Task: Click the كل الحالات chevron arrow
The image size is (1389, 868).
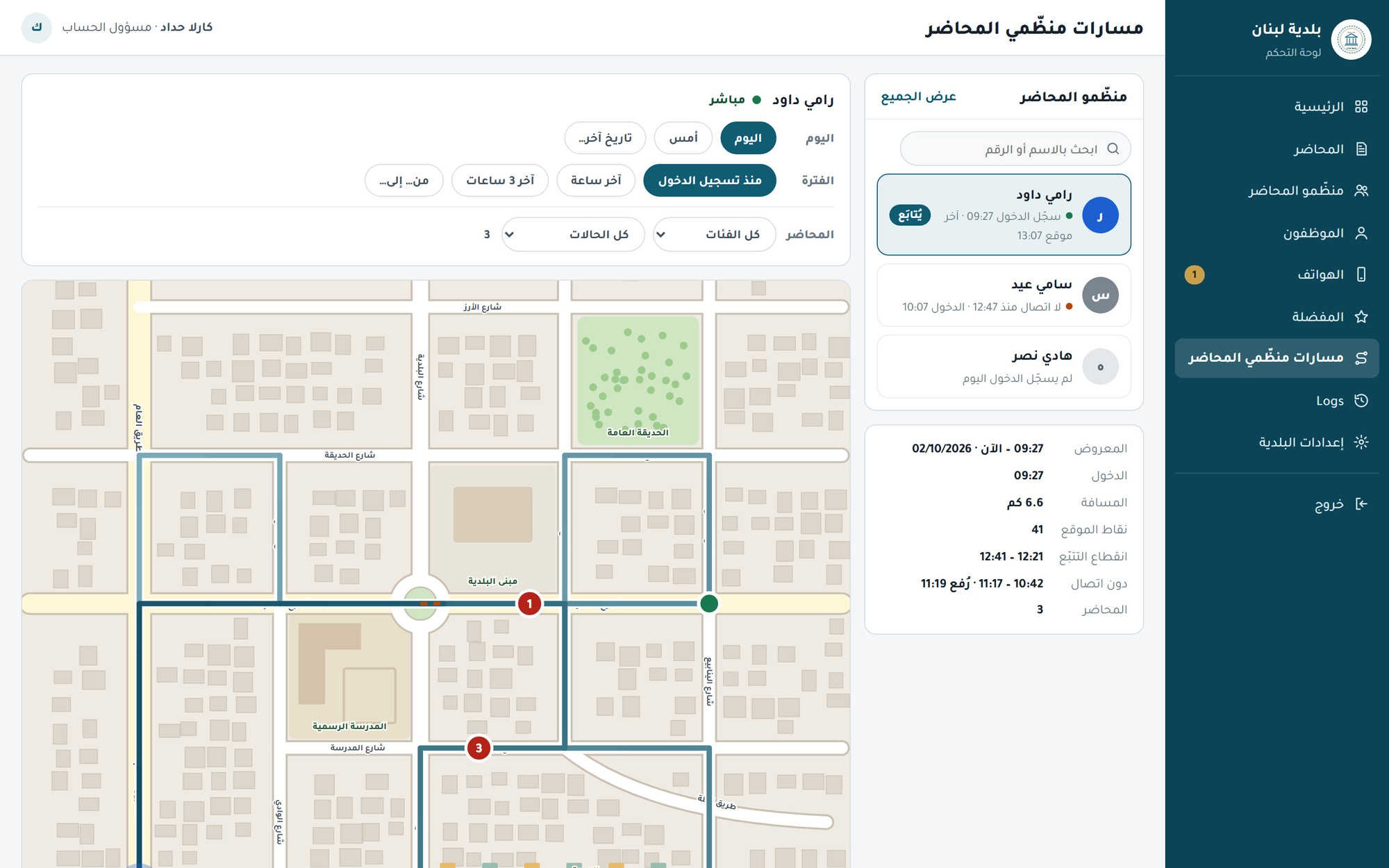Action: [x=510, y=235]
